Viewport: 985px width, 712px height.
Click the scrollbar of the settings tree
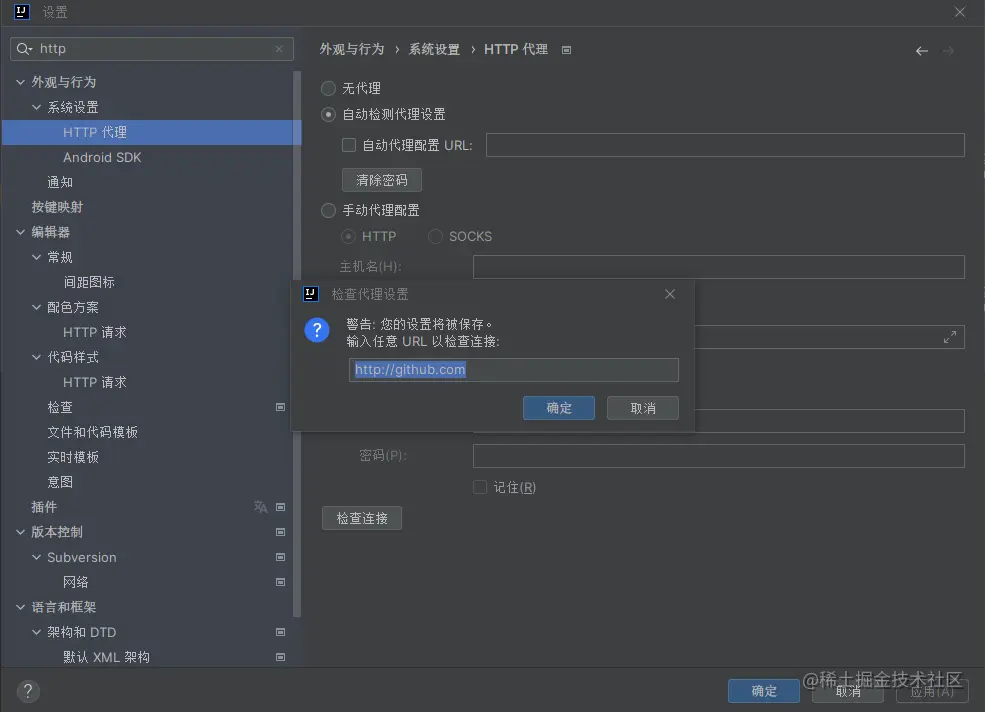click(x=297, y=344)
